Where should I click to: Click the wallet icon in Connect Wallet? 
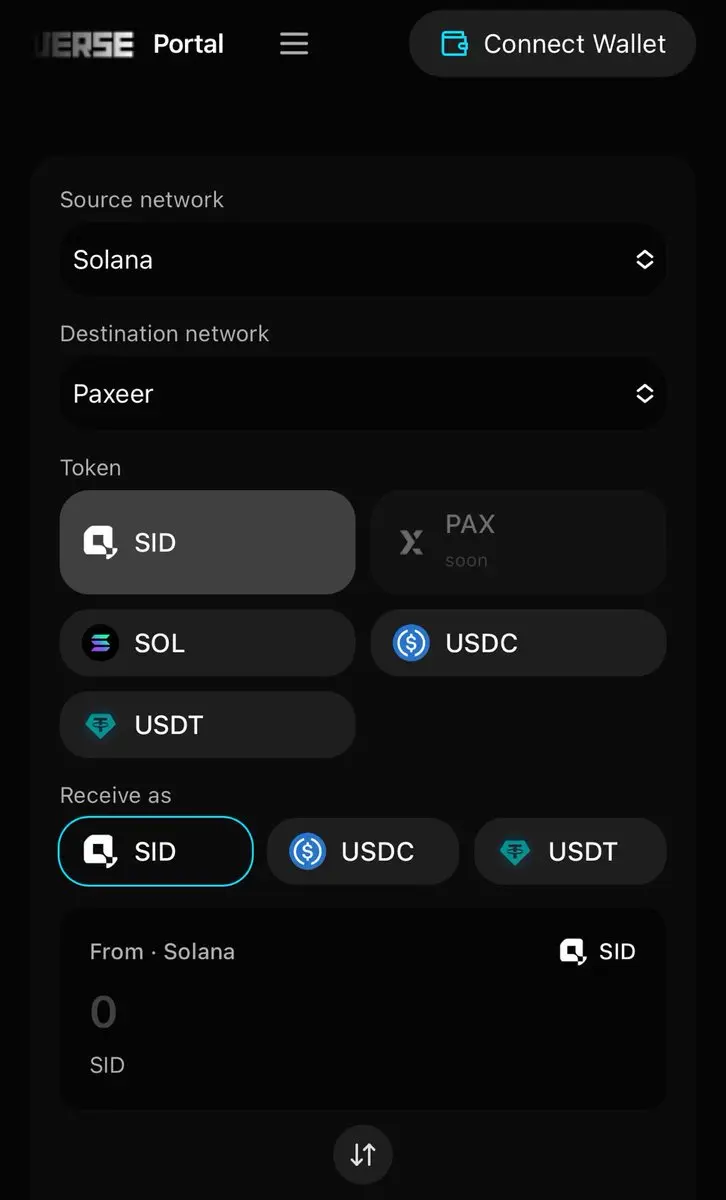tap(455, 44)
